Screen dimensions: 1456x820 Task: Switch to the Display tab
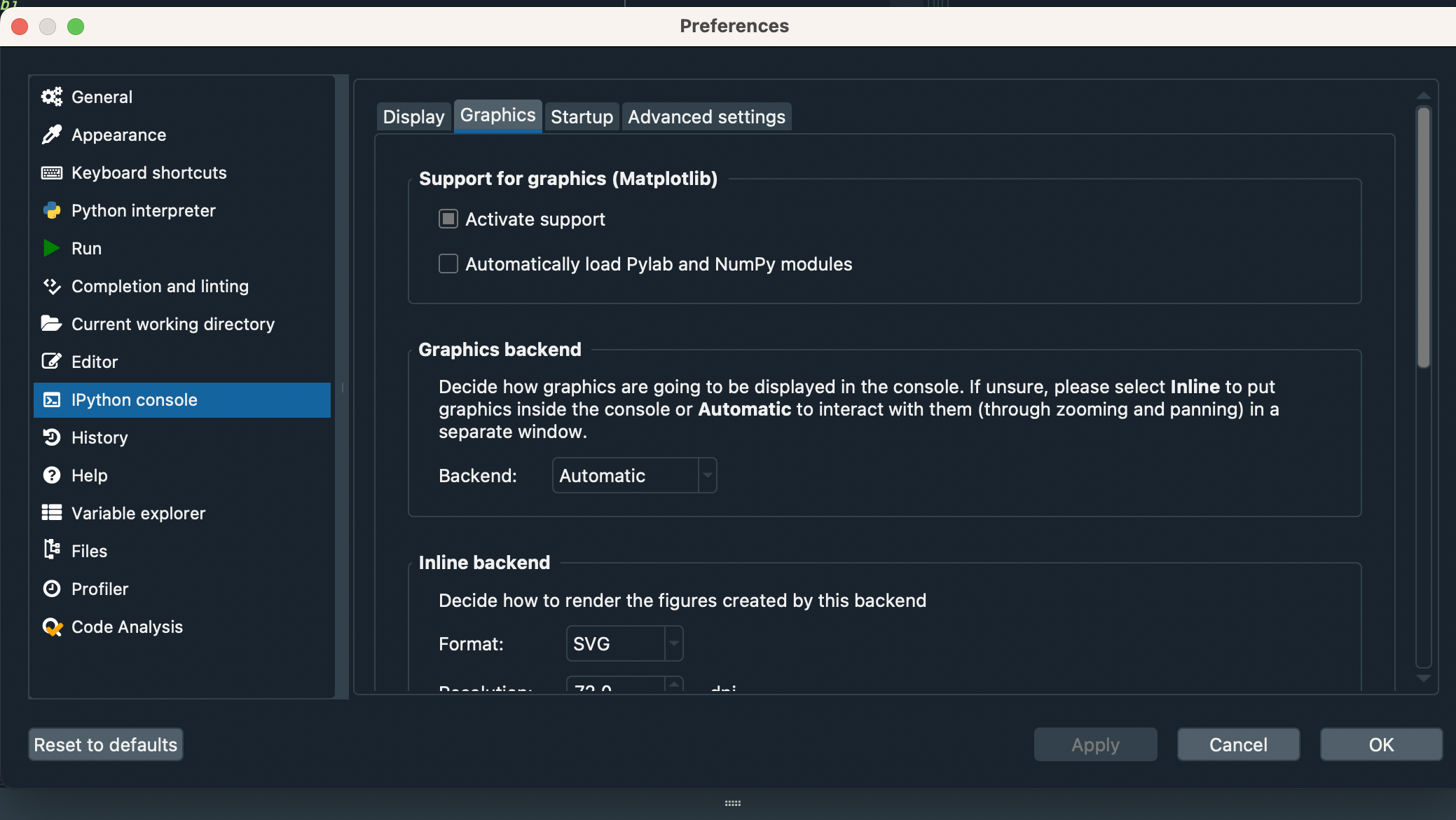tap(413, 117)
